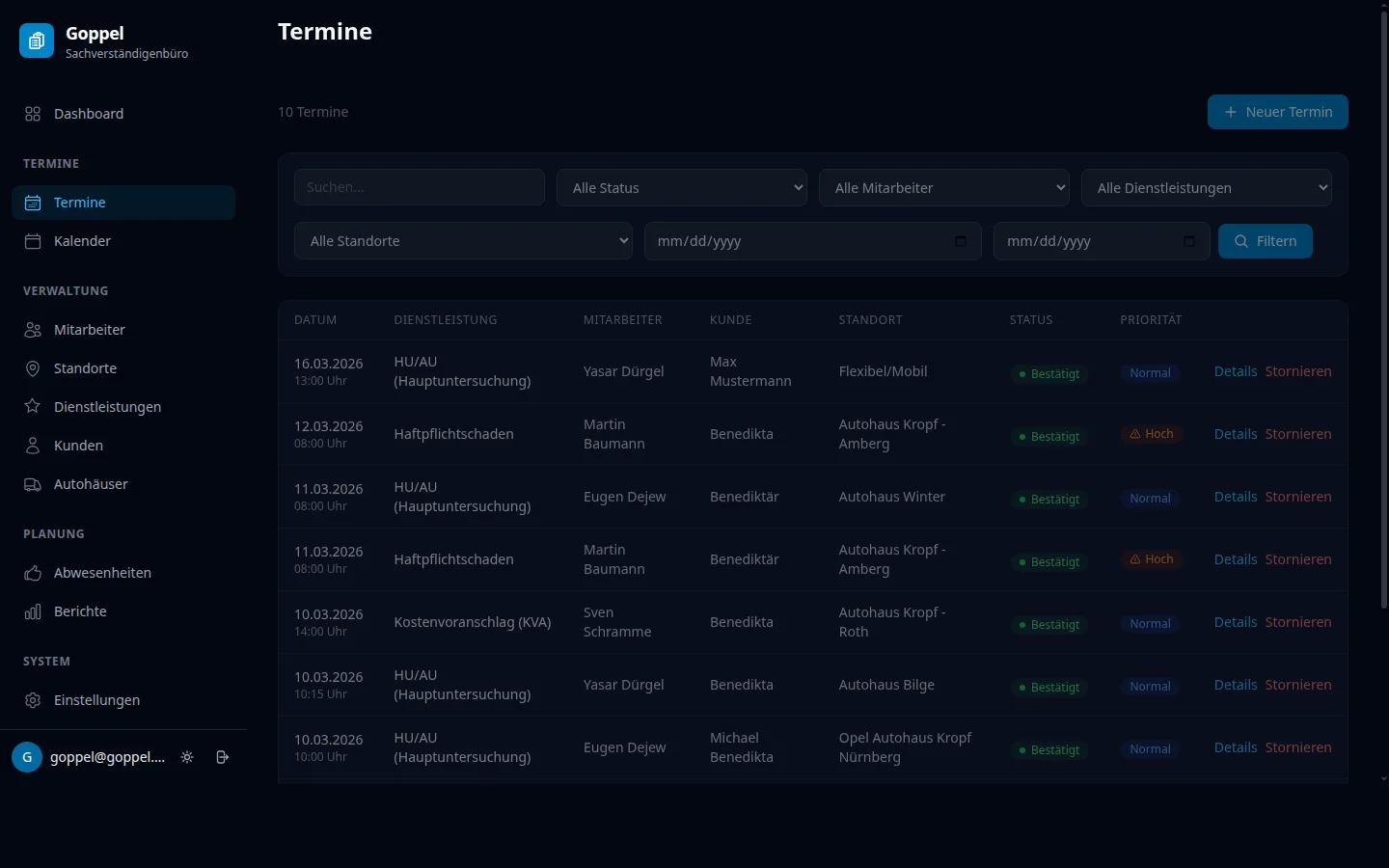Screen dimensions: 1389x868
Task: Click the logout icon beside user email
Action: click(223, 757)
